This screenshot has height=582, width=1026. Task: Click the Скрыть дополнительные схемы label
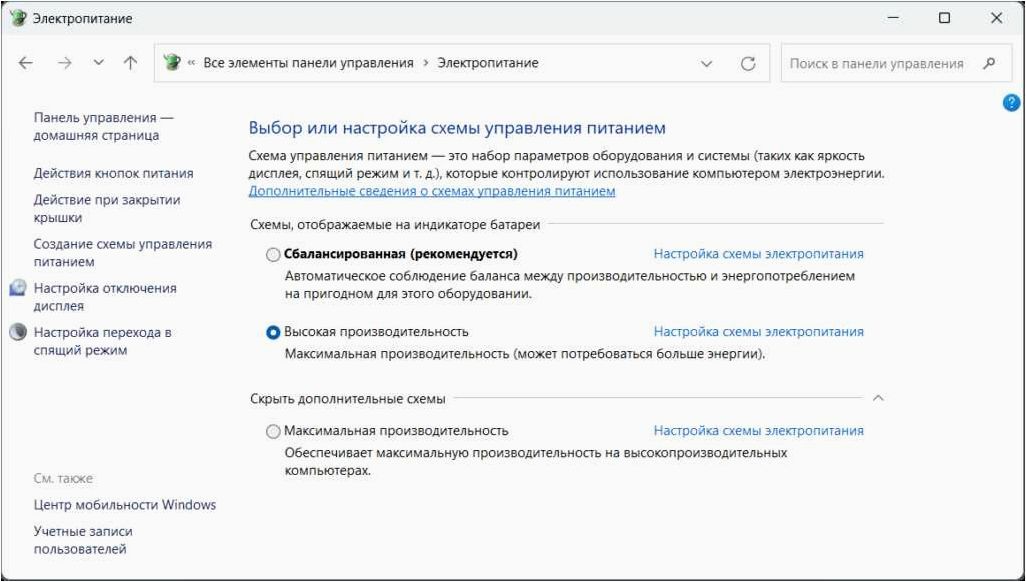tap(347, 399)
